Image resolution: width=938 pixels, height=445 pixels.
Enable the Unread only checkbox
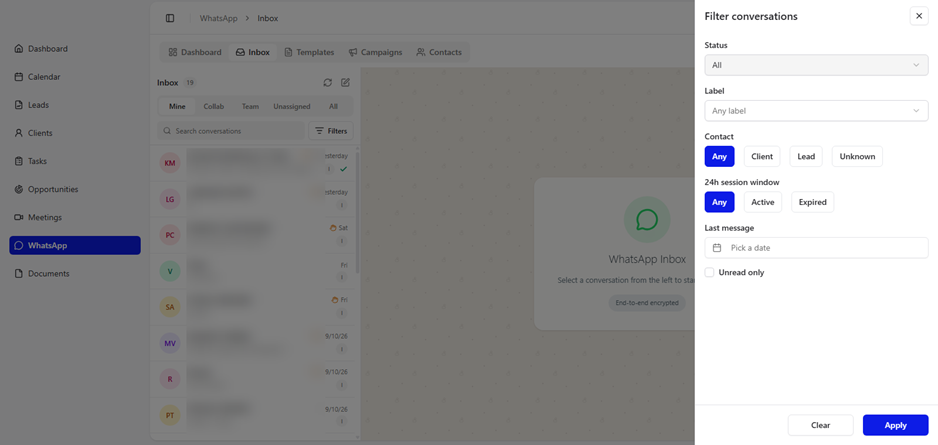[x=709, y=272]
